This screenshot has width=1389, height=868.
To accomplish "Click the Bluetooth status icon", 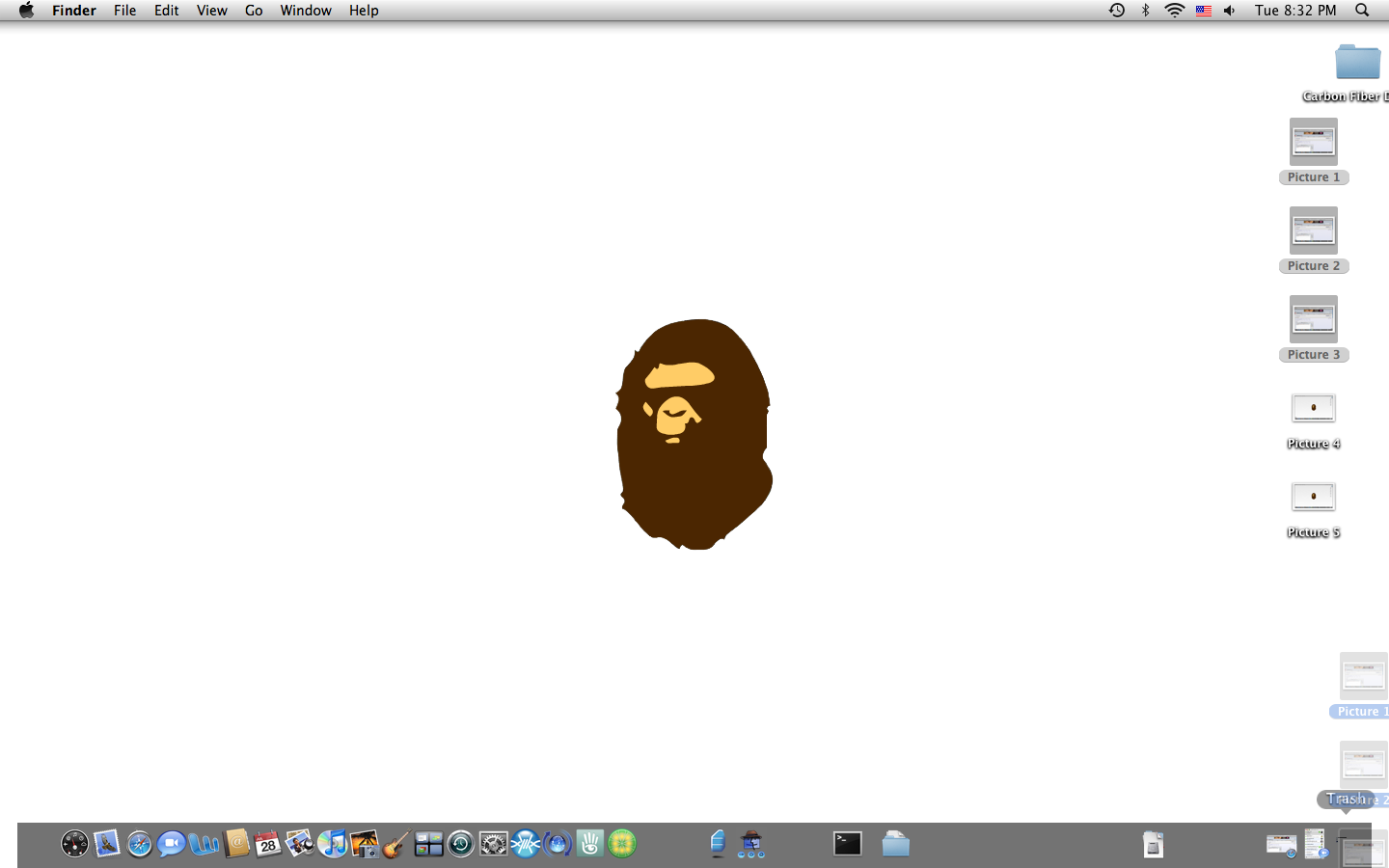I will [x=1146, y=11].
